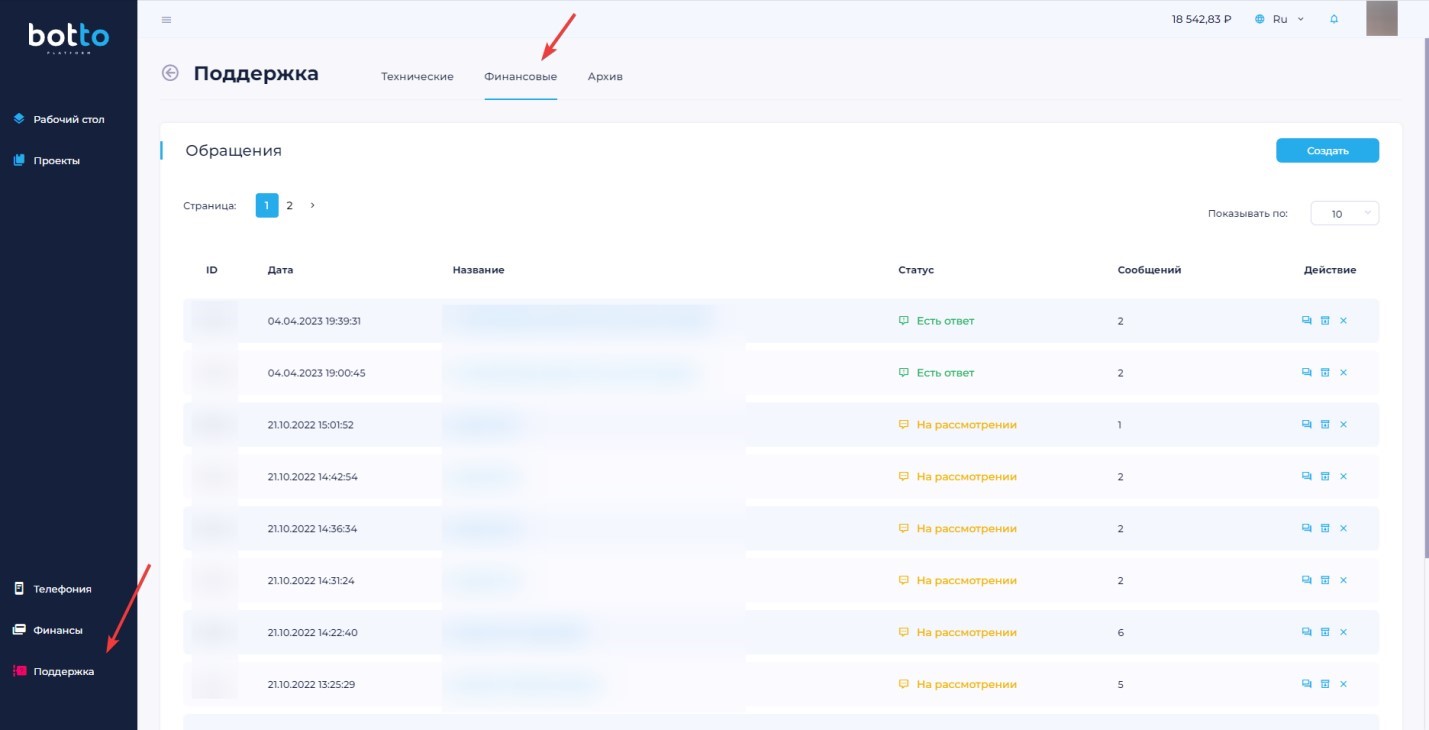The image size is (1429, 730).
Task: Go to next page using pagination chevron
Action: (312, 205)
